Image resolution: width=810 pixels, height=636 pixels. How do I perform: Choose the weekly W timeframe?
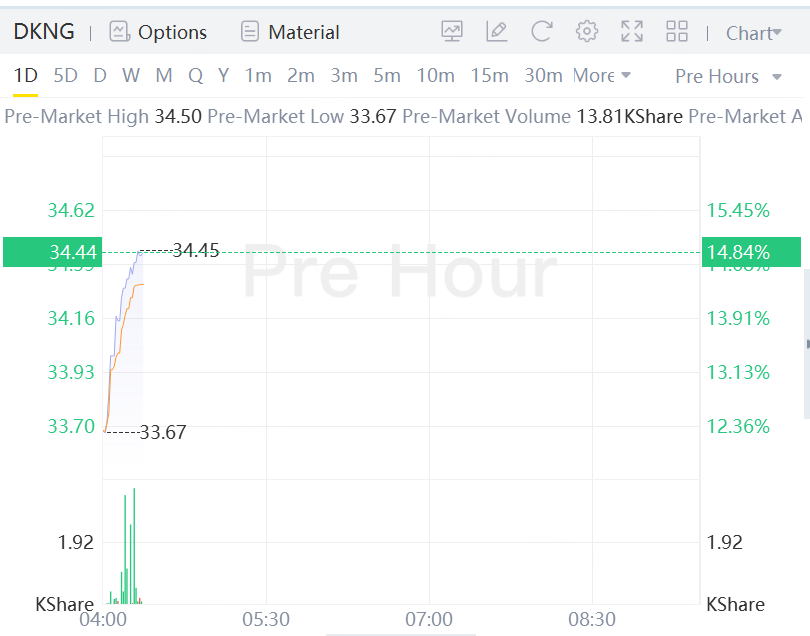click(x=131, y=76)
